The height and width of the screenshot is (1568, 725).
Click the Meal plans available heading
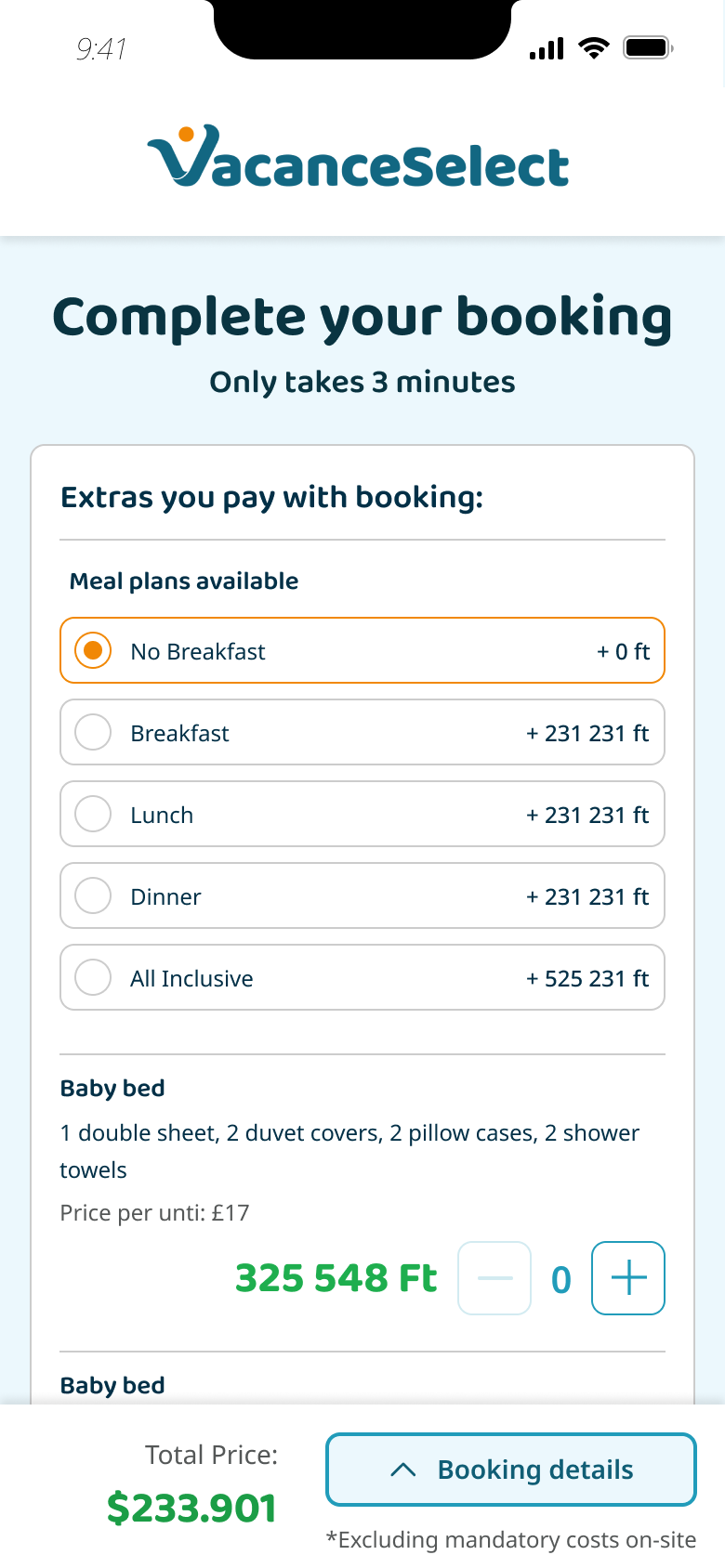pos(184,581)
